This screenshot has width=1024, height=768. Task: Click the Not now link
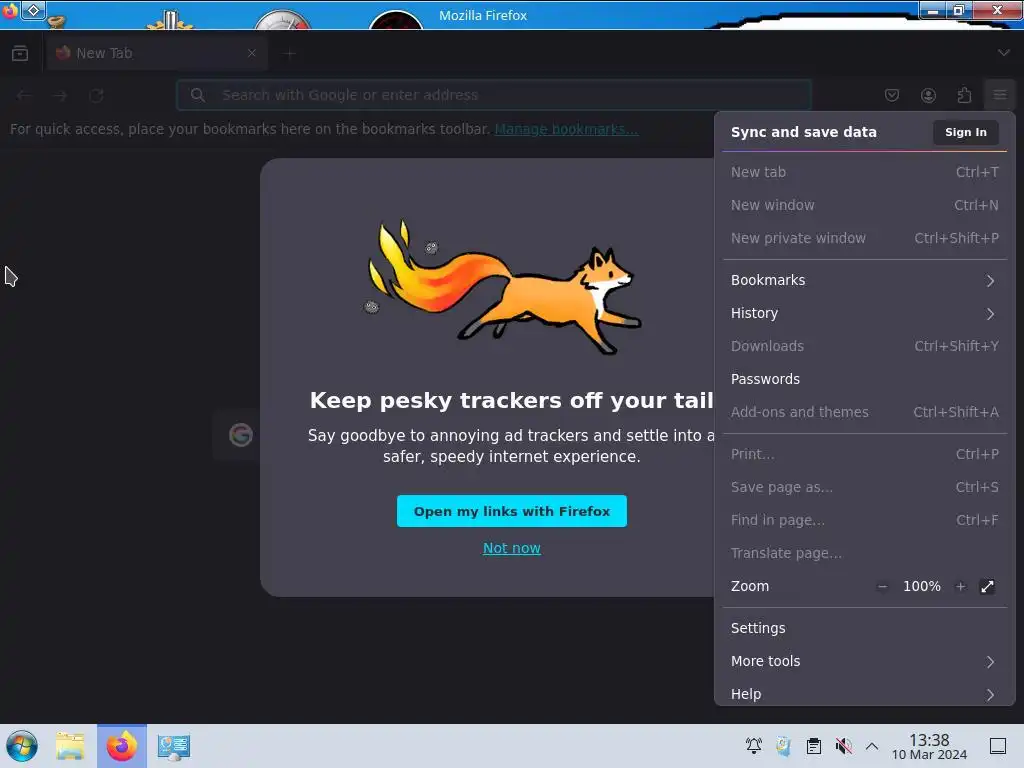point(511,548)
